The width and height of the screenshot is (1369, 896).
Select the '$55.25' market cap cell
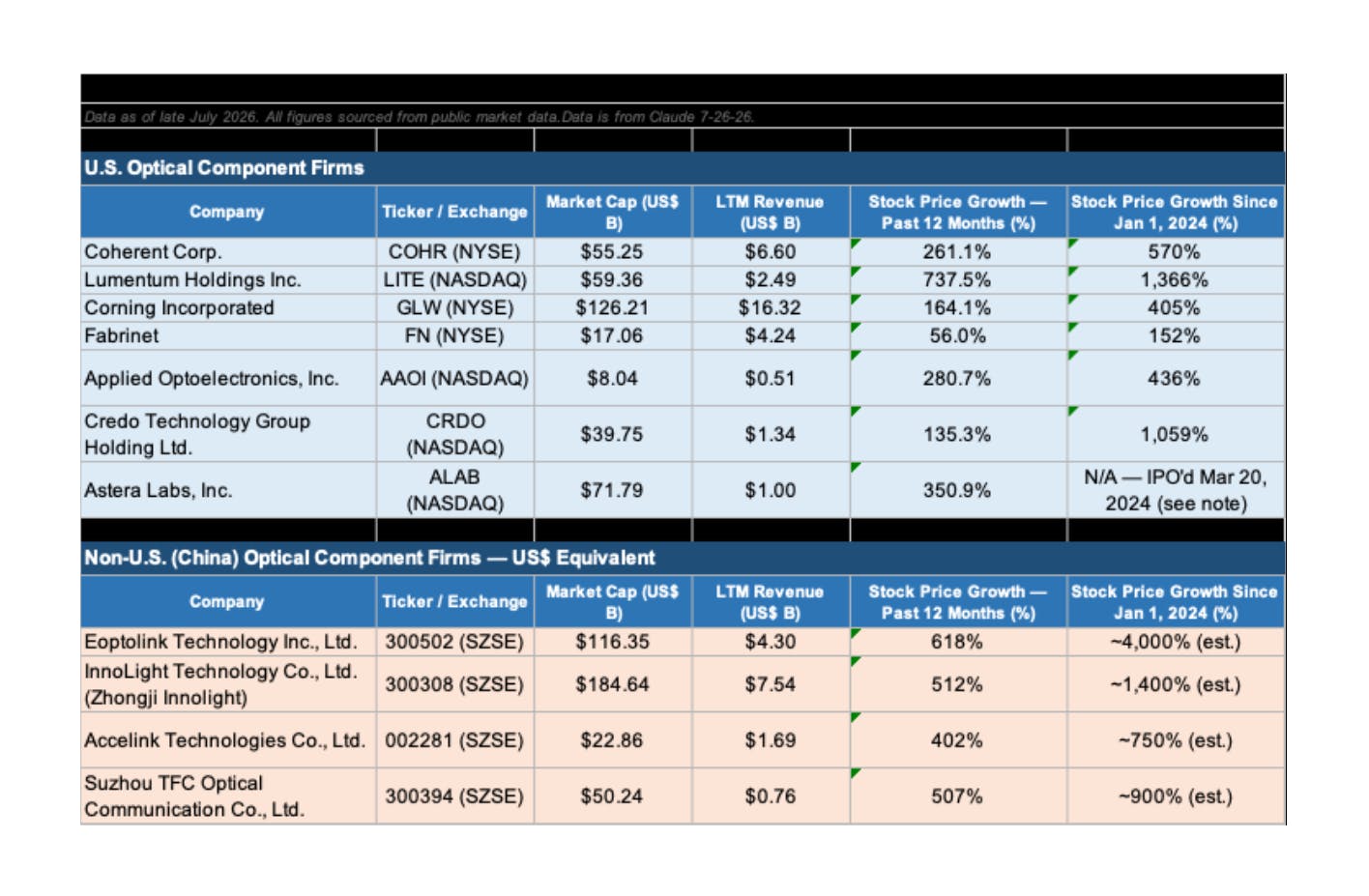(612, 252)
